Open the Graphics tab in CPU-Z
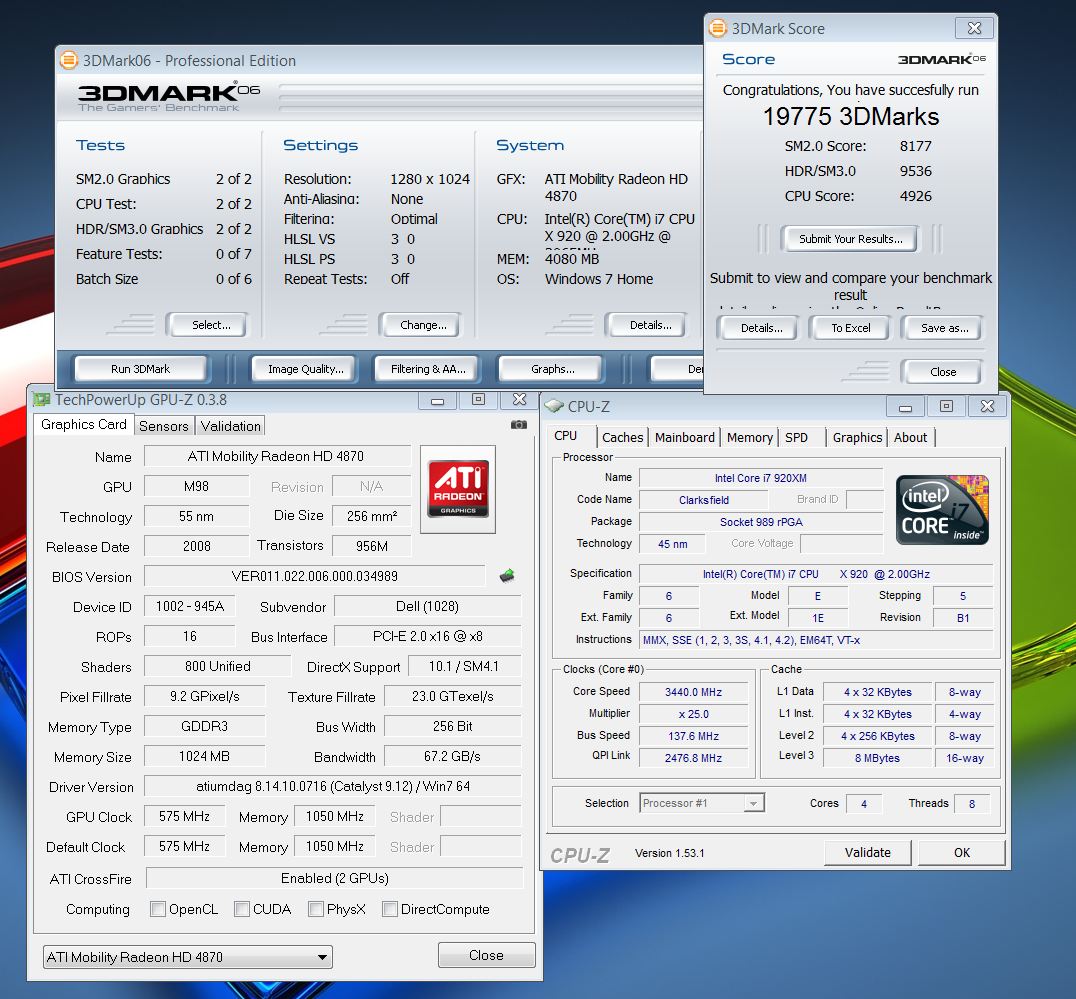The width and height of the screenshot is (1076, 999). 857,438
